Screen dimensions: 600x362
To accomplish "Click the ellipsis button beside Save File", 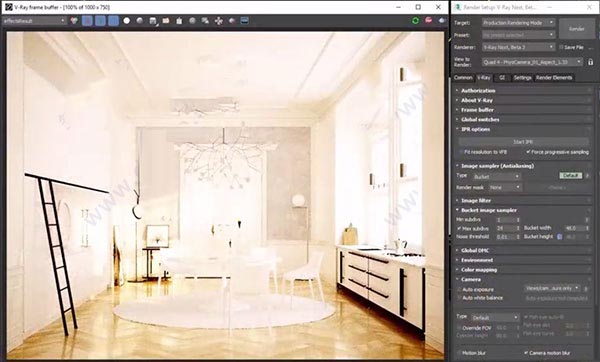I will tap(591, 47).
